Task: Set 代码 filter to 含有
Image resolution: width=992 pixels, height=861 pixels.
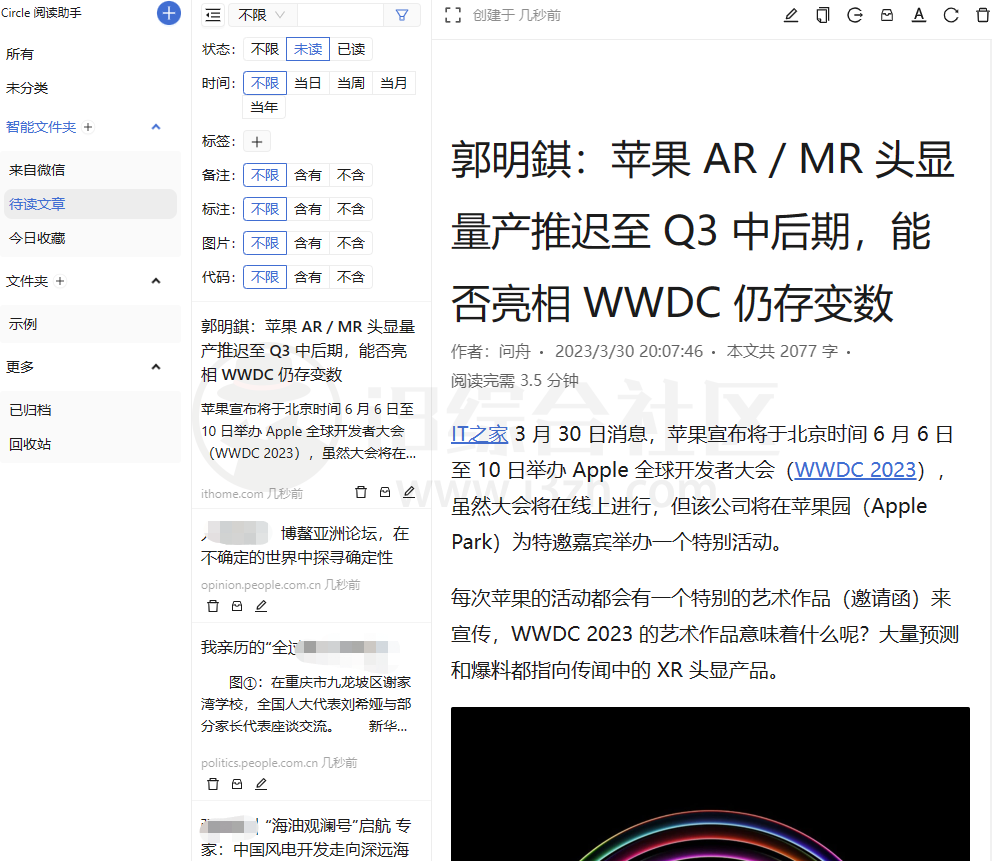Action: (x=308, y=277)
